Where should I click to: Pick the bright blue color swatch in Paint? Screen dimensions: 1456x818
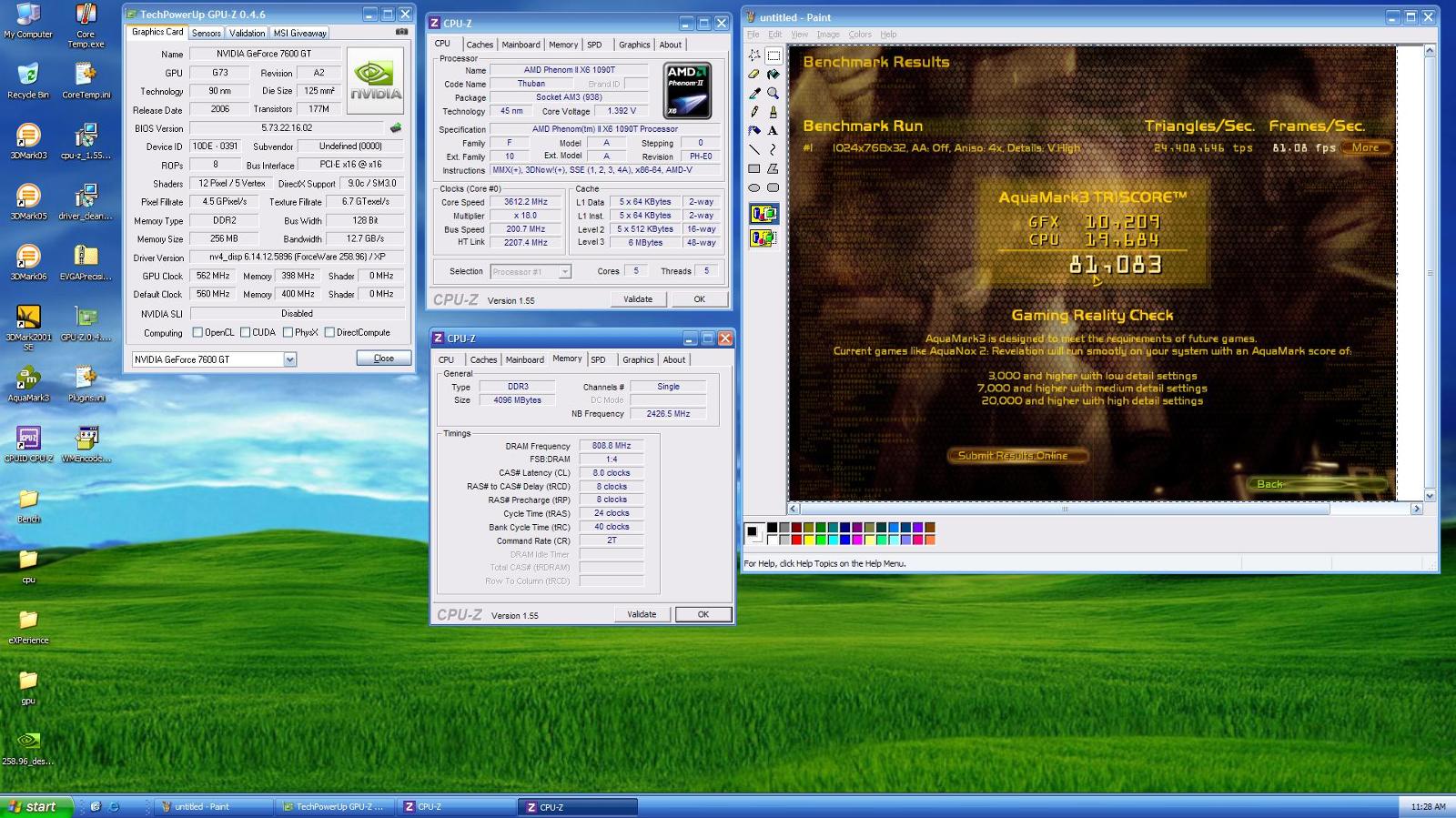[x=844, y=540]
